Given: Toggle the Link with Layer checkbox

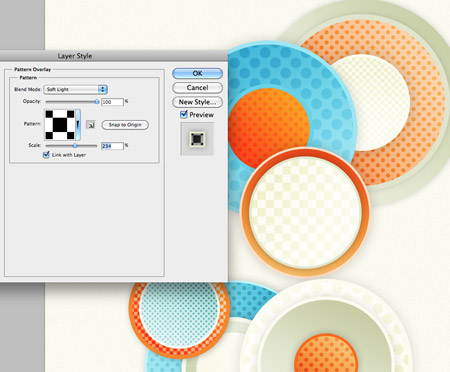Looking at the screenshot, I should [x=46, y=155].
